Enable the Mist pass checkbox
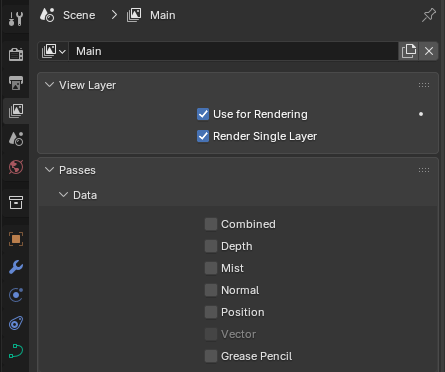Viewport: 445px width, 372px height. coord(211,268)
